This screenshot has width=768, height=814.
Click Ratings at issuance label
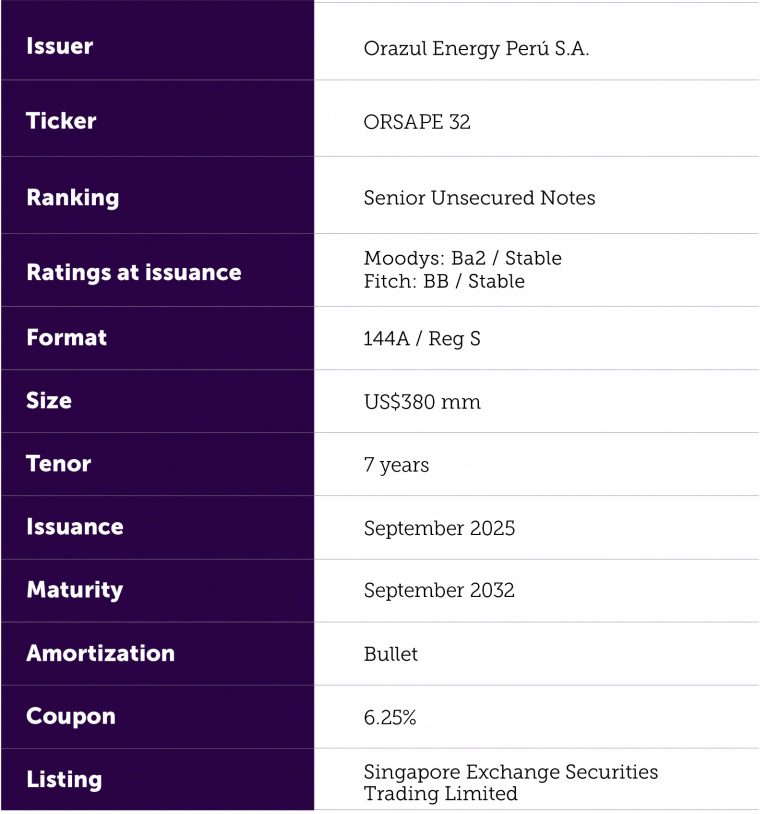click(x=133, y=272)
